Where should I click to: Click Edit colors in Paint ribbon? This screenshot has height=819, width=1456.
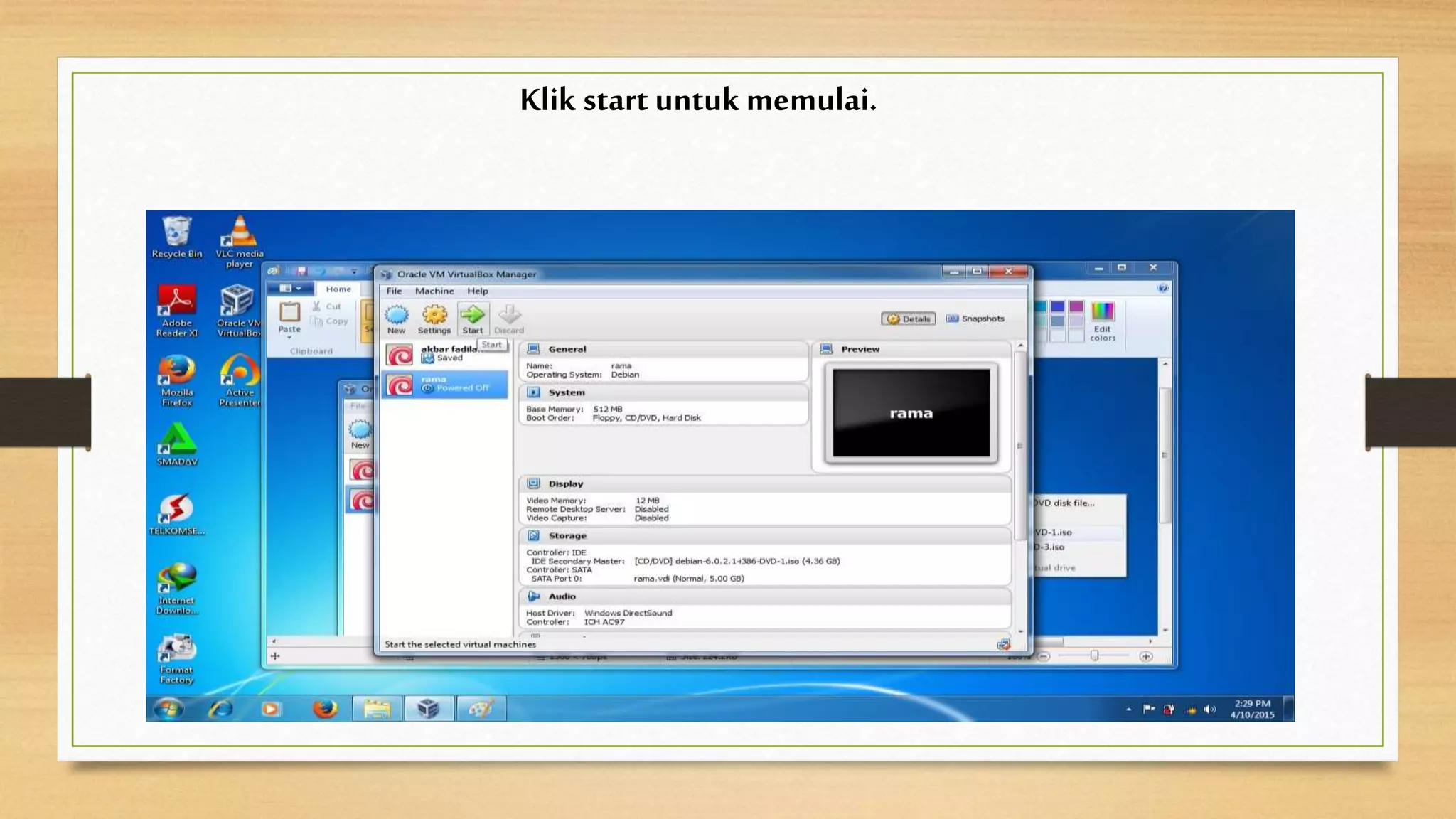tap(1102, 321)
